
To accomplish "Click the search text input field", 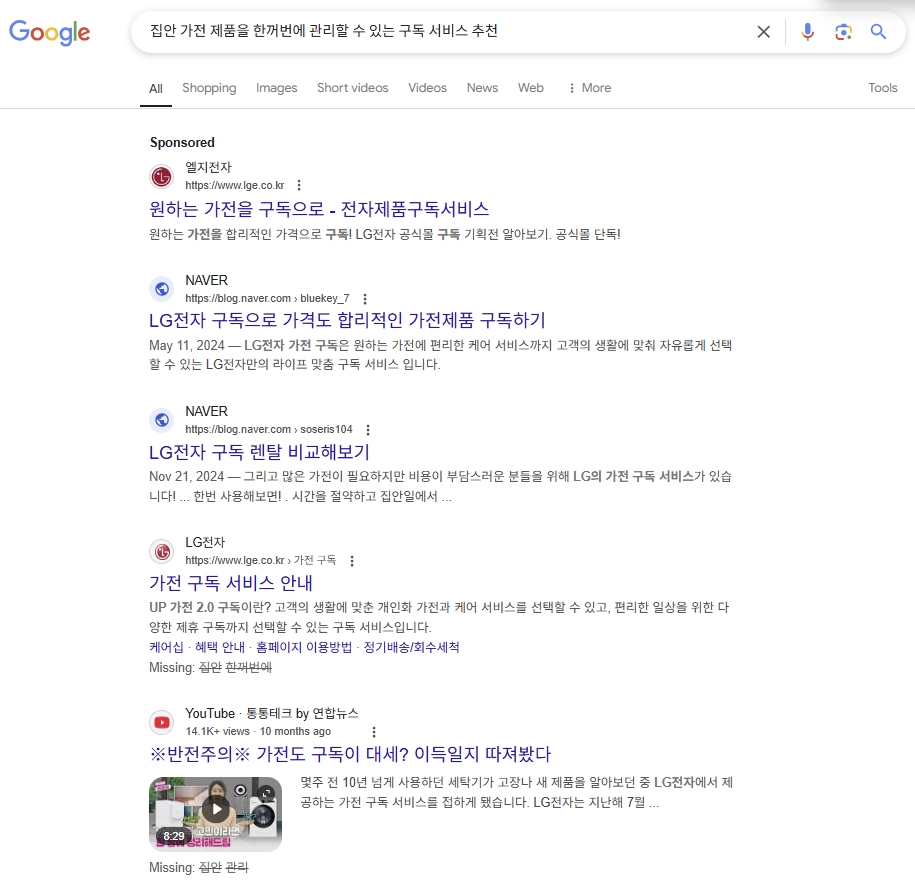I will (x=443, y=31).
